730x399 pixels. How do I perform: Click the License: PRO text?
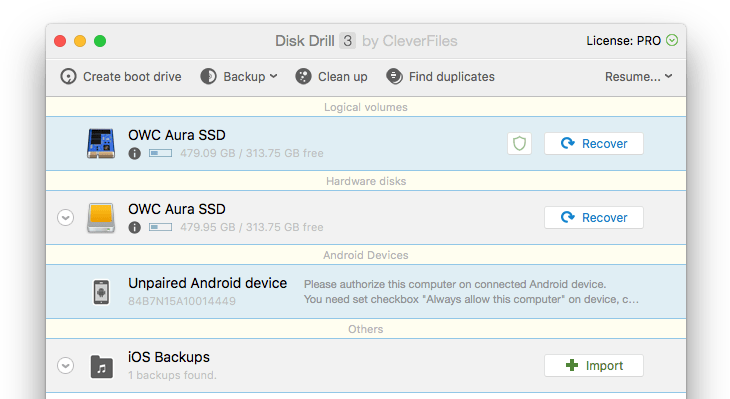(x=623, y=41)
